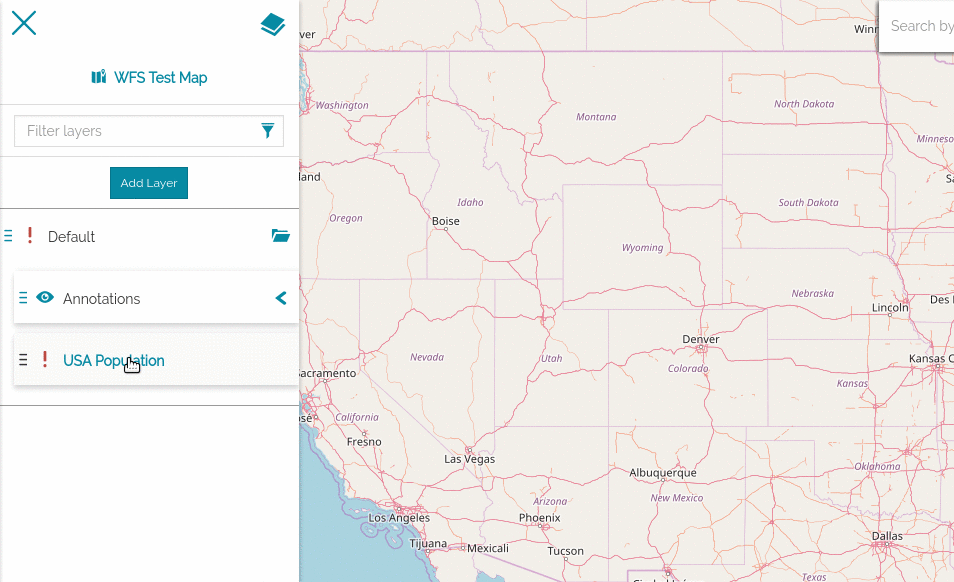Click the Utah state label
Image resolution: width=954 pixels, height=582 pixels.
pos(552,359)
